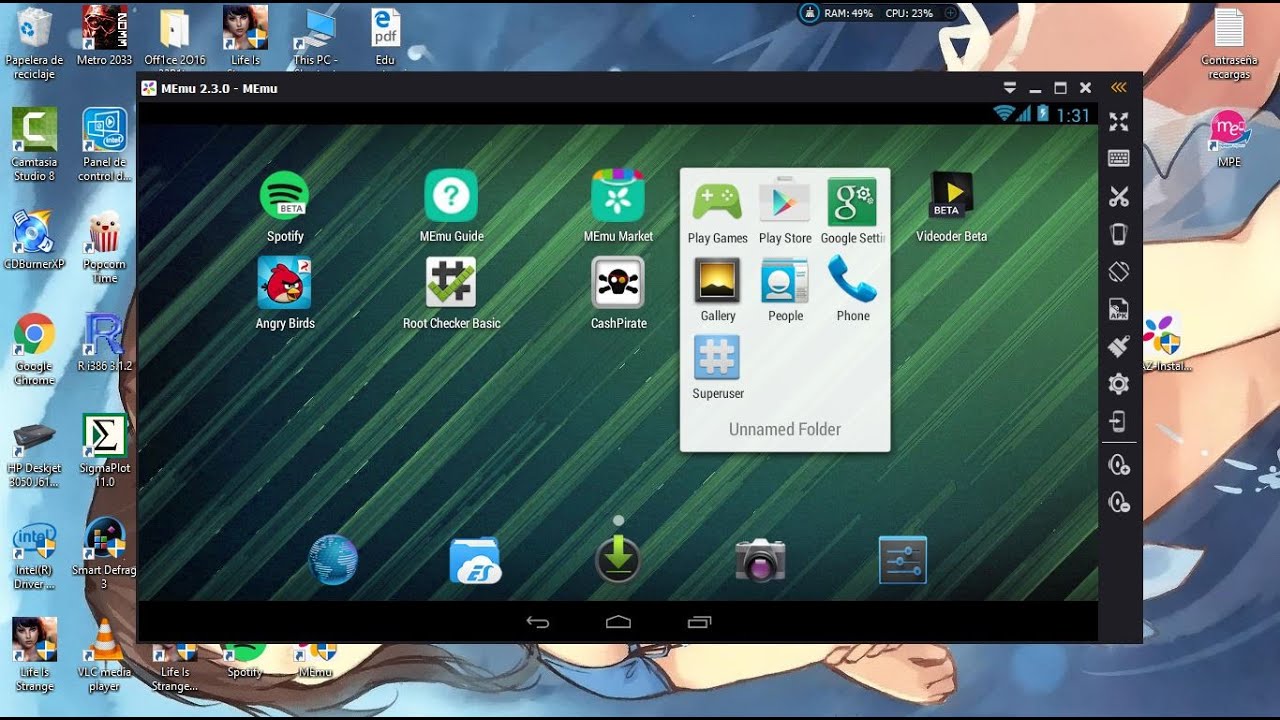This screenshot has width=1280, height=720.
Task: Install an APK via the sidebar
Action: tap(1119, 309)
